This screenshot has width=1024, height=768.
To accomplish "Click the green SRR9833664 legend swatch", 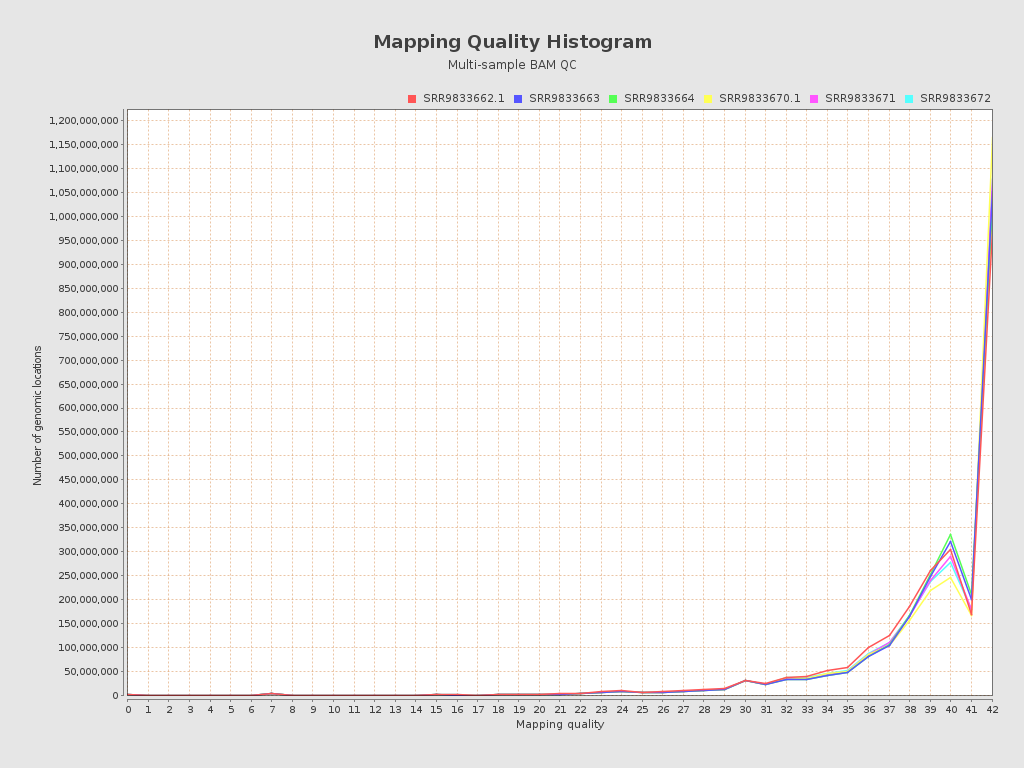I will 614,98.
